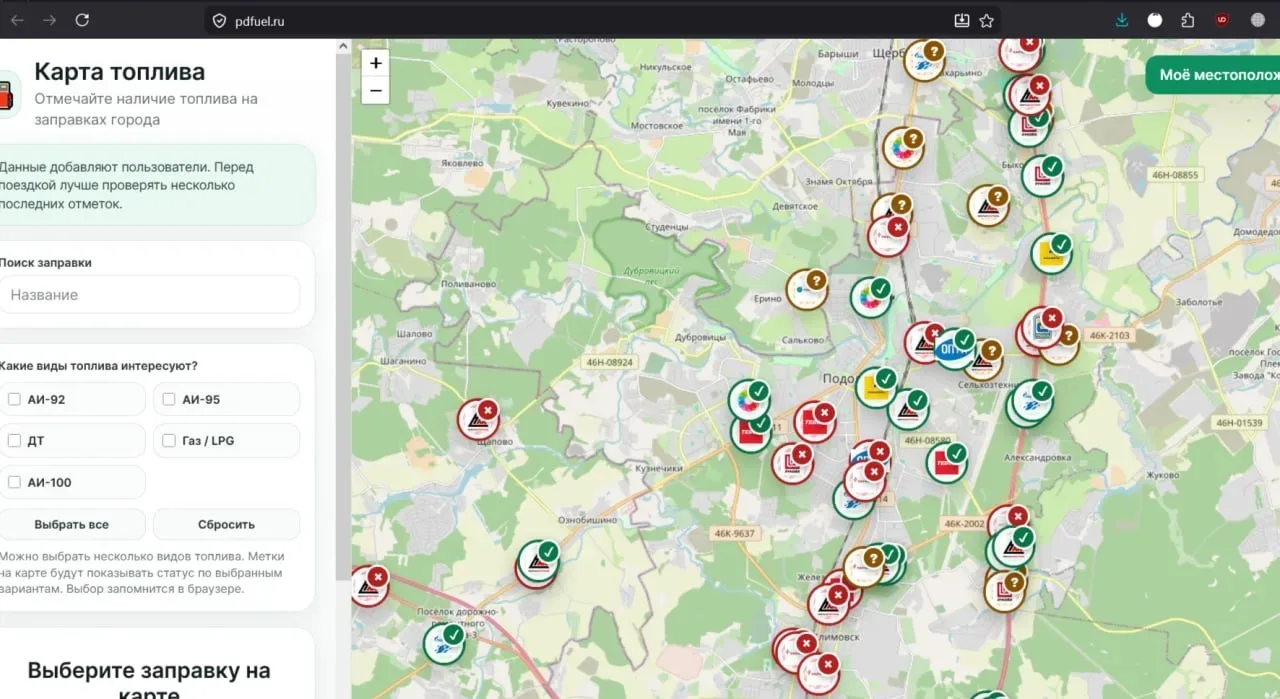Open green-check marker by Поселок дорожно-ремонтного

[443, 644]
